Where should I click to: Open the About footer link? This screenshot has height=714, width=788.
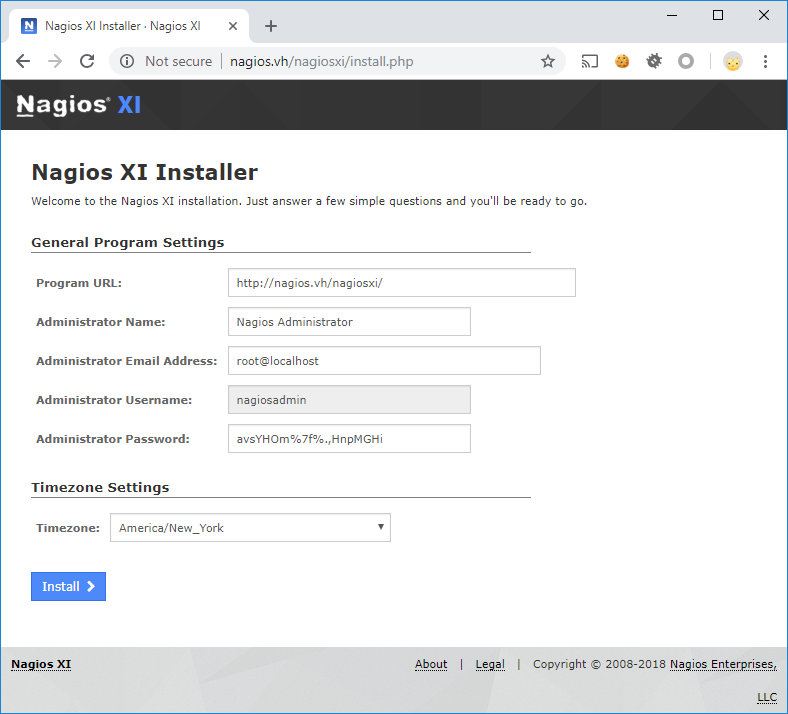pyautogui.click(x=431, y=664)
